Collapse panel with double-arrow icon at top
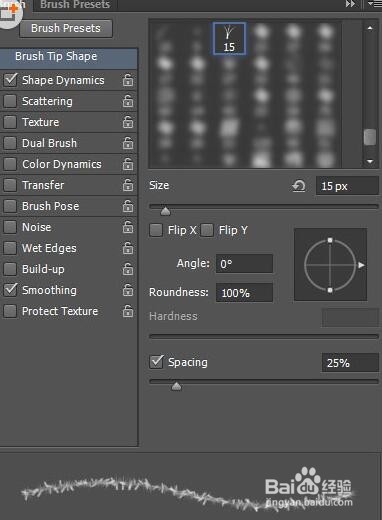The image size is (382, 520). click(350, 4)
